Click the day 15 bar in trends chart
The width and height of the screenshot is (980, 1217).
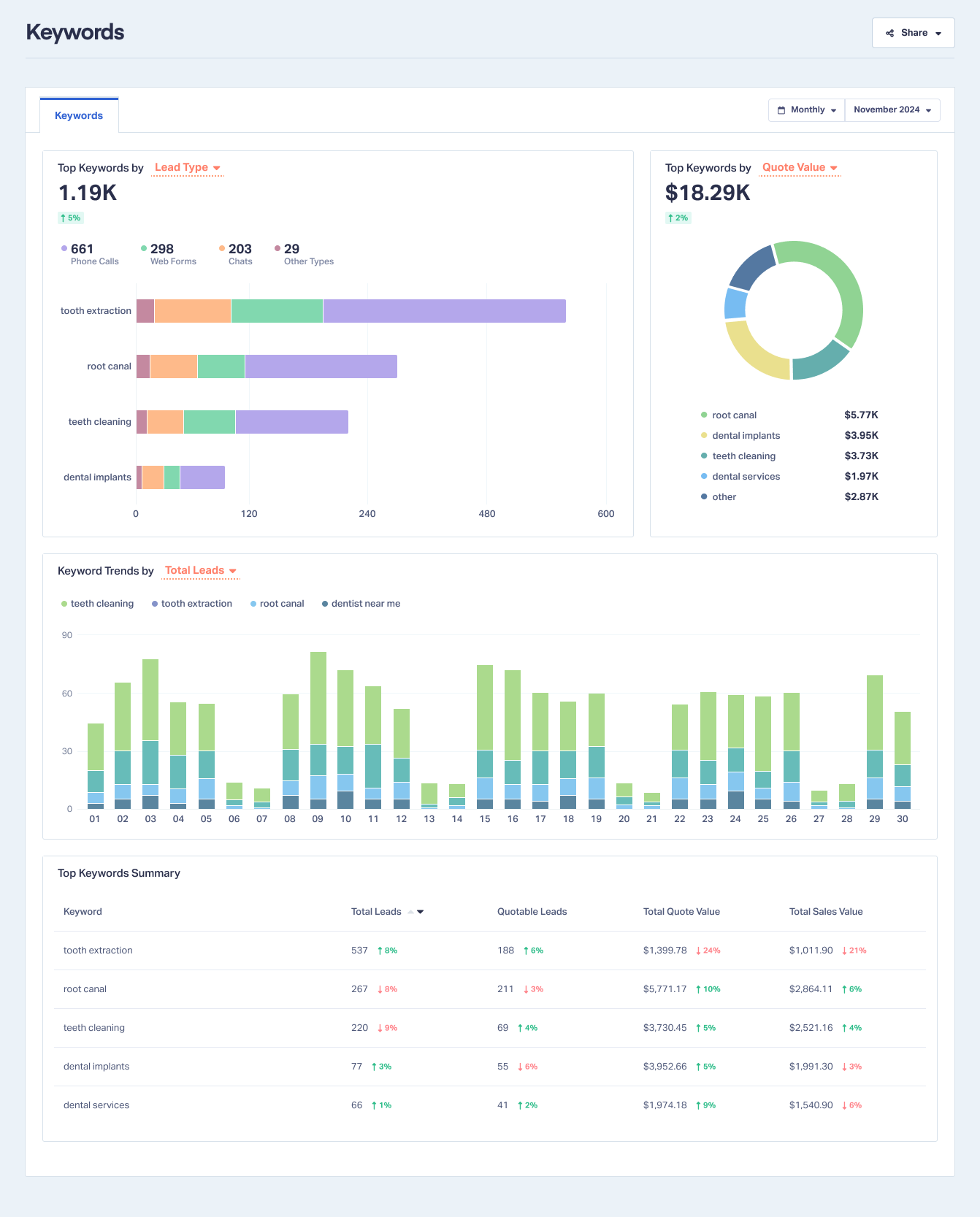tap(485, 737)
